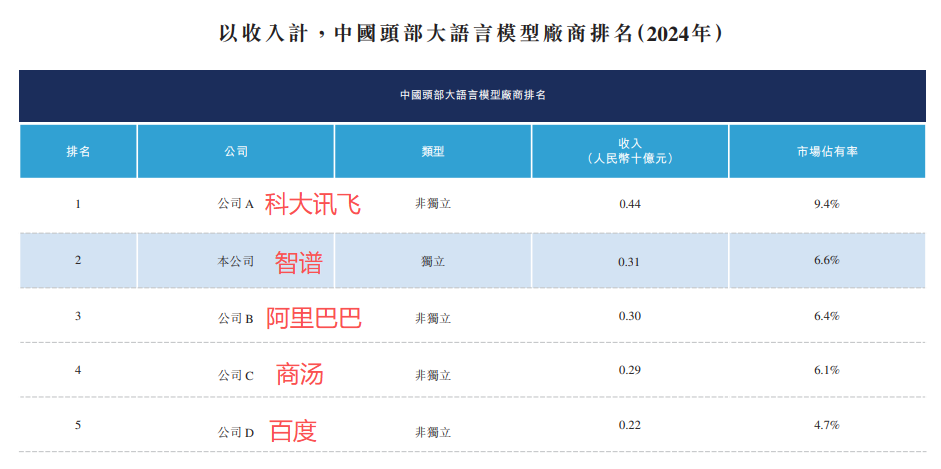Screen dimensions: 941x469
Task: Click the '收入 (人民幣十億元)' column header
Action: (x=630, y=151)
